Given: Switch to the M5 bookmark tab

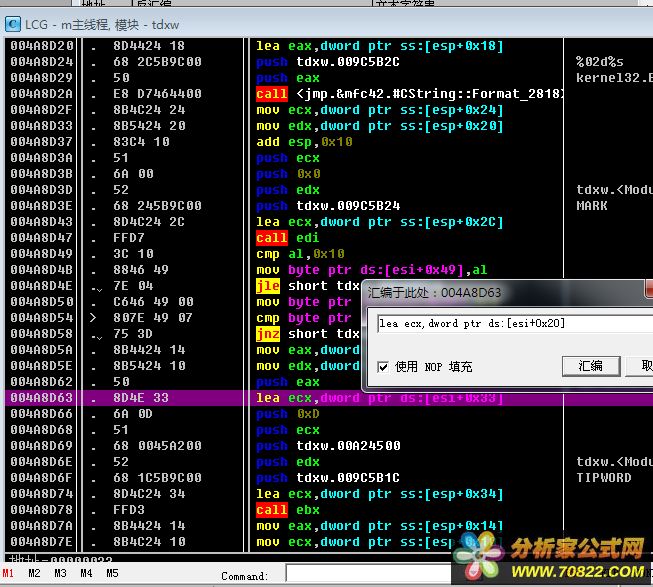Looking at the screenshot, I should pos(112,573).
